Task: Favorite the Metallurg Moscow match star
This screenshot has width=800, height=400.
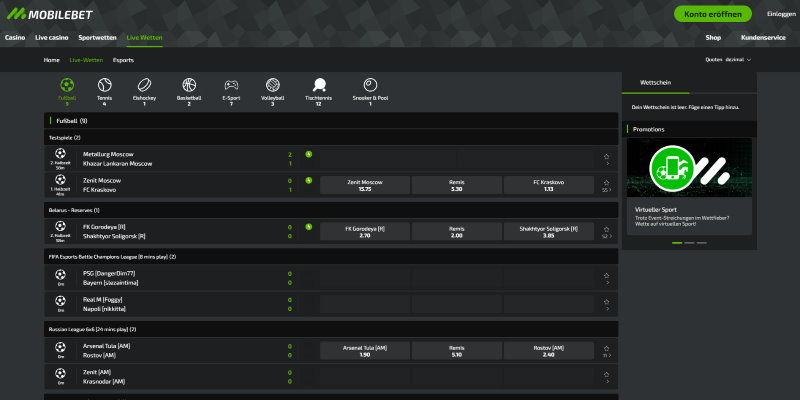Action: 607,157
